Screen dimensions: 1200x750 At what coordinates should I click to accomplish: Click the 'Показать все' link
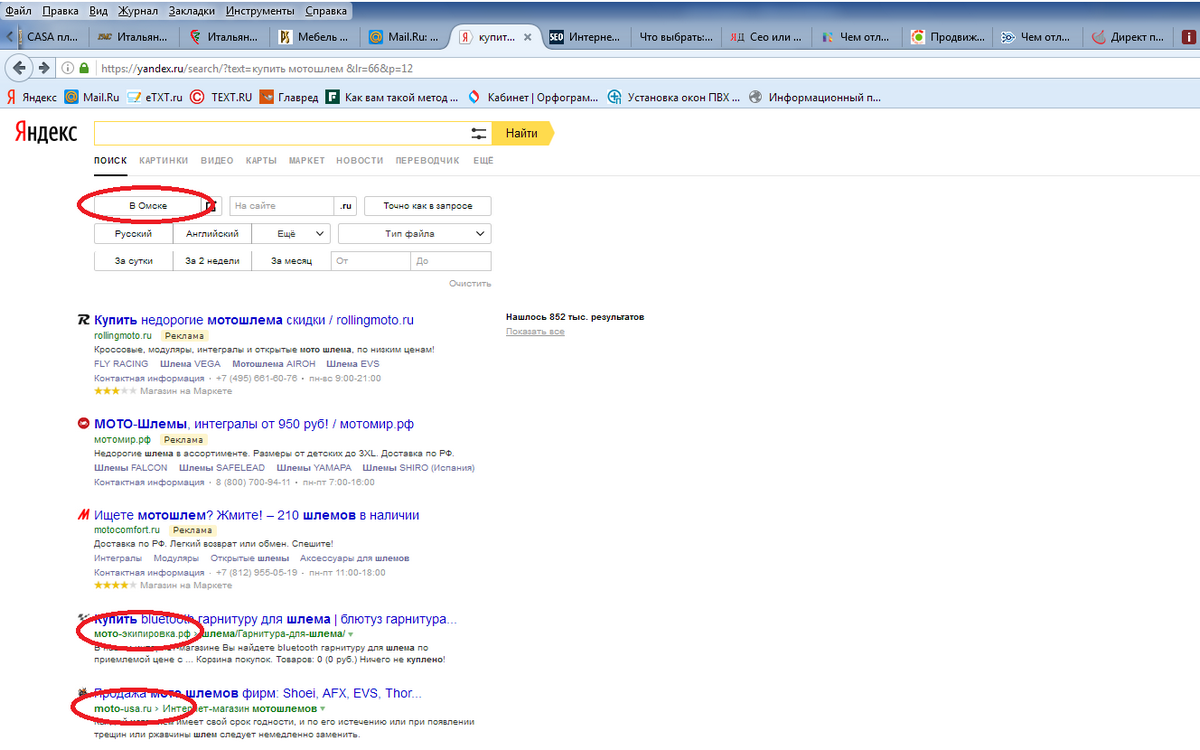pos(535,331)
